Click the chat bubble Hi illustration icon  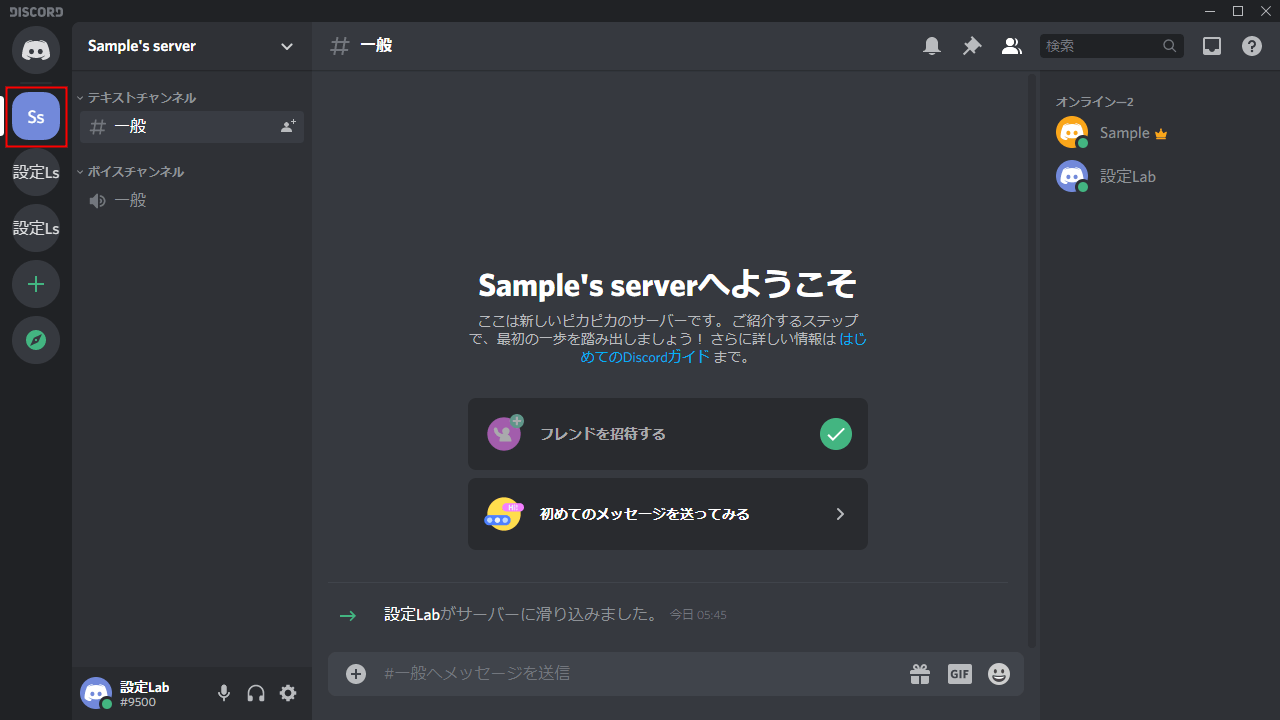504,514
